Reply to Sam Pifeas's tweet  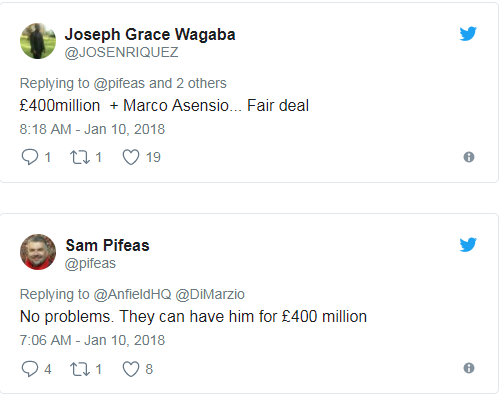click(x=30, y=369)
